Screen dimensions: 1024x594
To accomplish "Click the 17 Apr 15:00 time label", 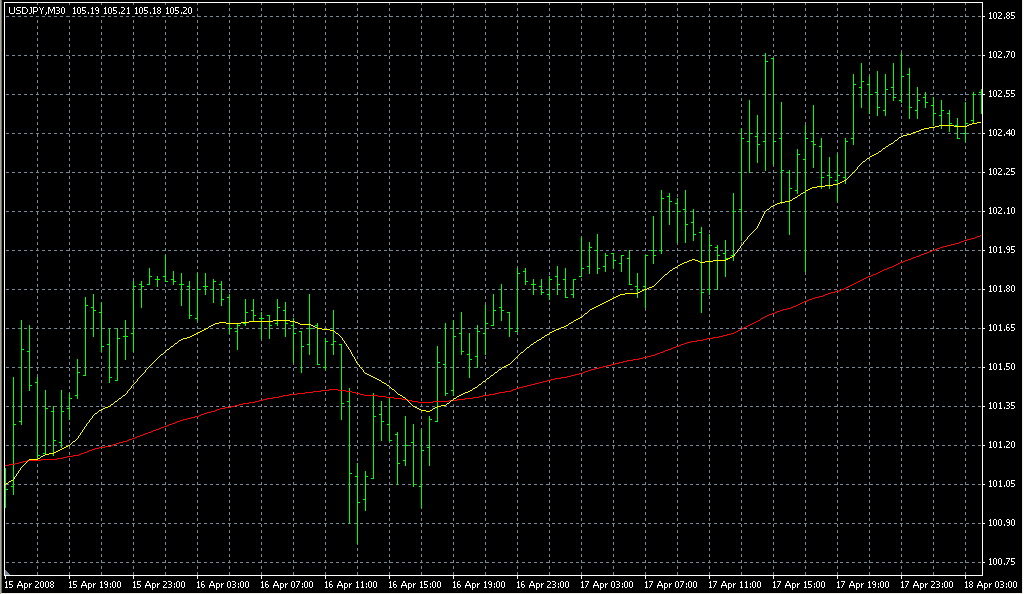I will click(x=800, y=583).
